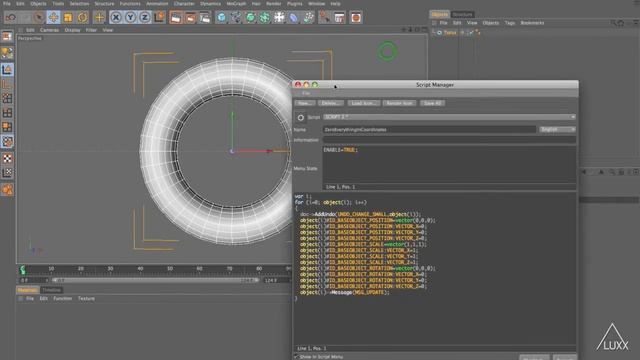Click the timeline preview range slider

[x=156, y=280]
